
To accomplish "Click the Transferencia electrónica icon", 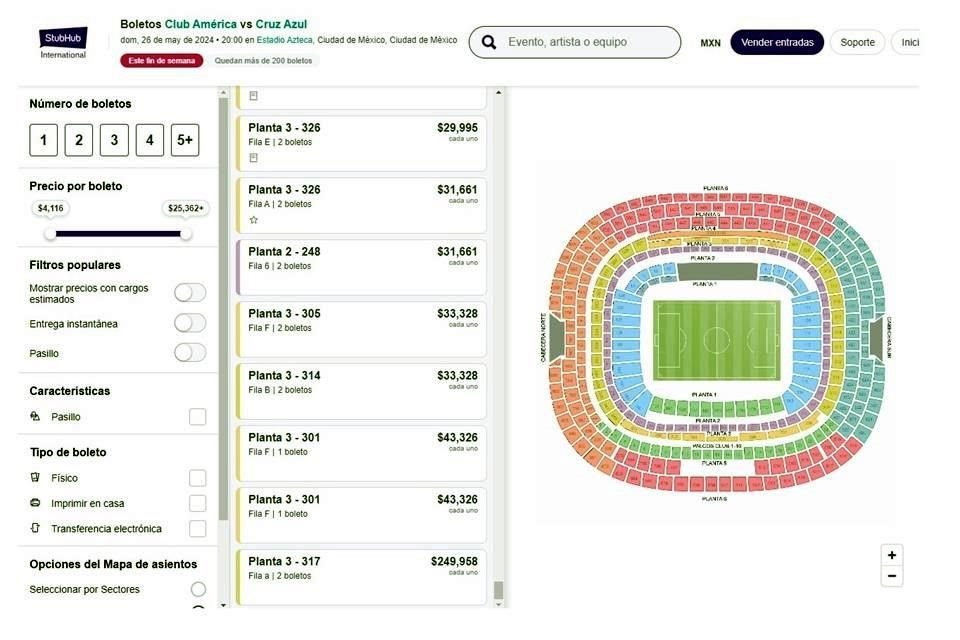I will 36,528.
